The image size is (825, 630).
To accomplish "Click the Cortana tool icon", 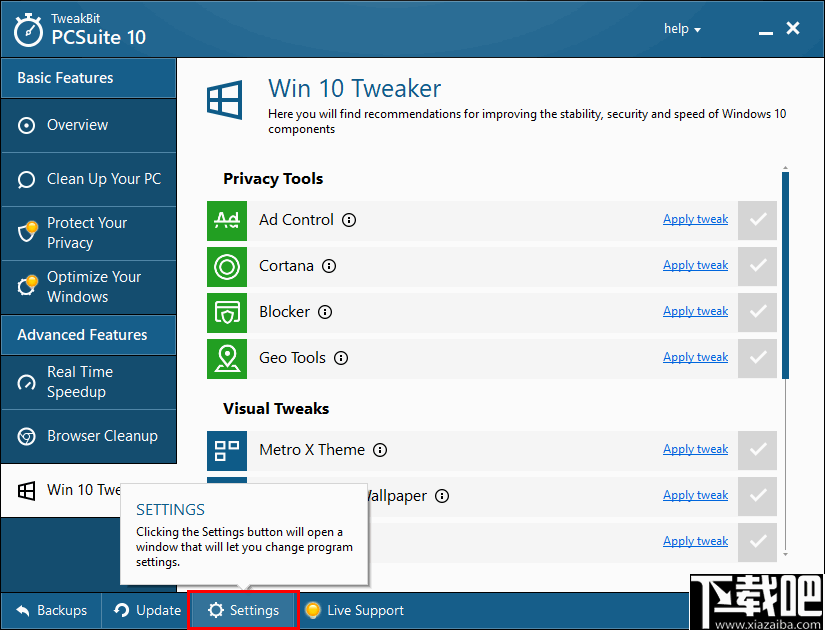I will coord(227,265).
